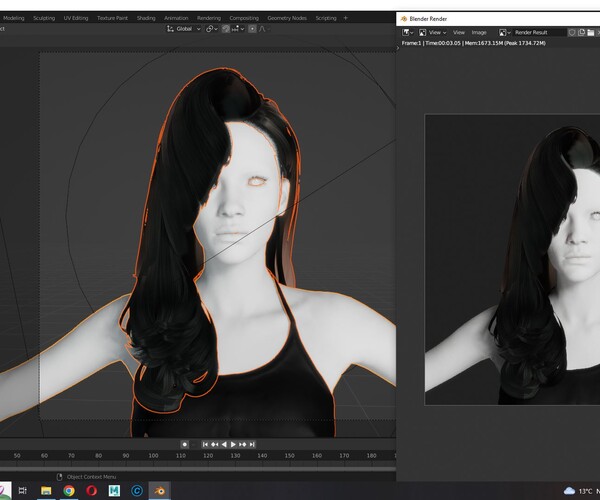Select frame 60 on the timeline ruler
This screenshot has width=600, height=500.
pyautogui.click(x=44, y=456)
